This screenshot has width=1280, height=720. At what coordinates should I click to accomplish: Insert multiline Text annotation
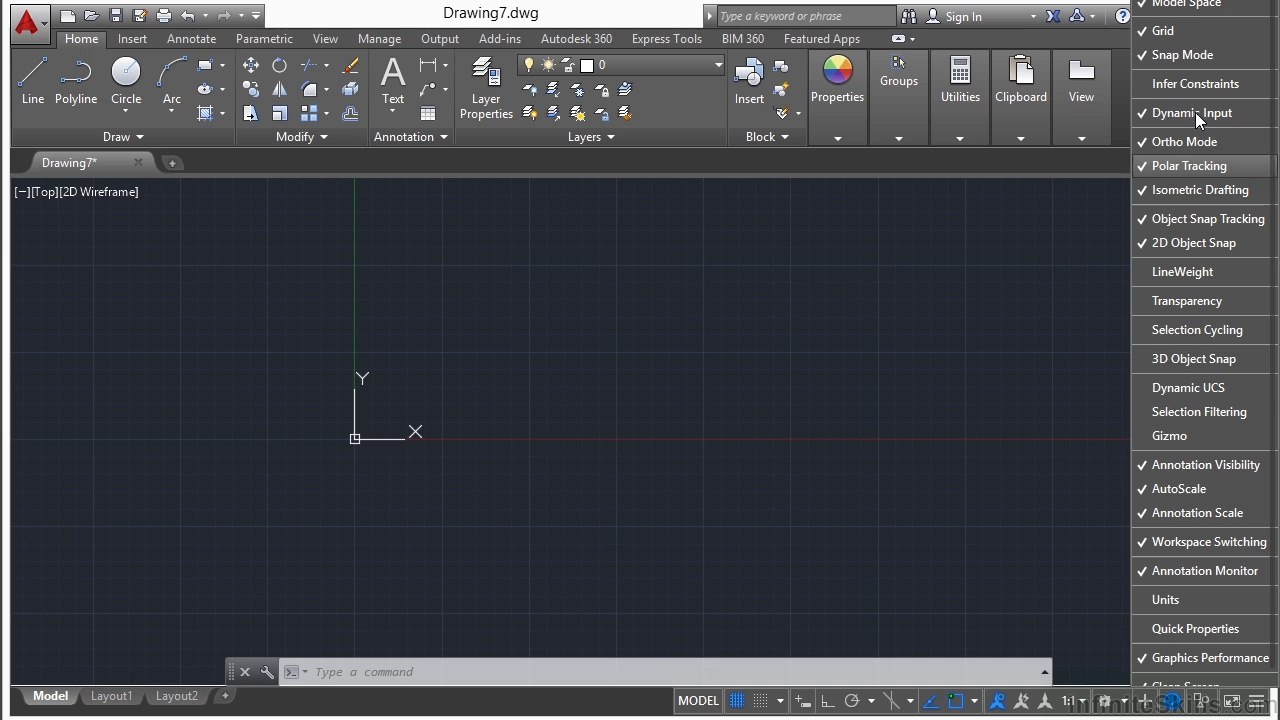(x=393, y=80)
